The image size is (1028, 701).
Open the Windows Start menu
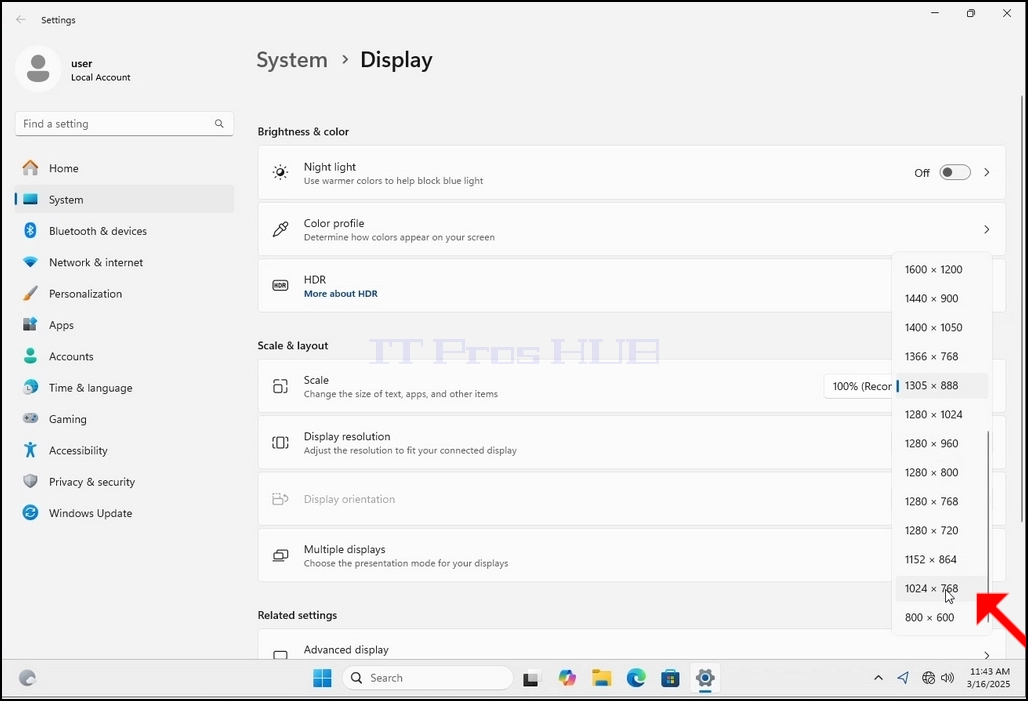(322, 678)
